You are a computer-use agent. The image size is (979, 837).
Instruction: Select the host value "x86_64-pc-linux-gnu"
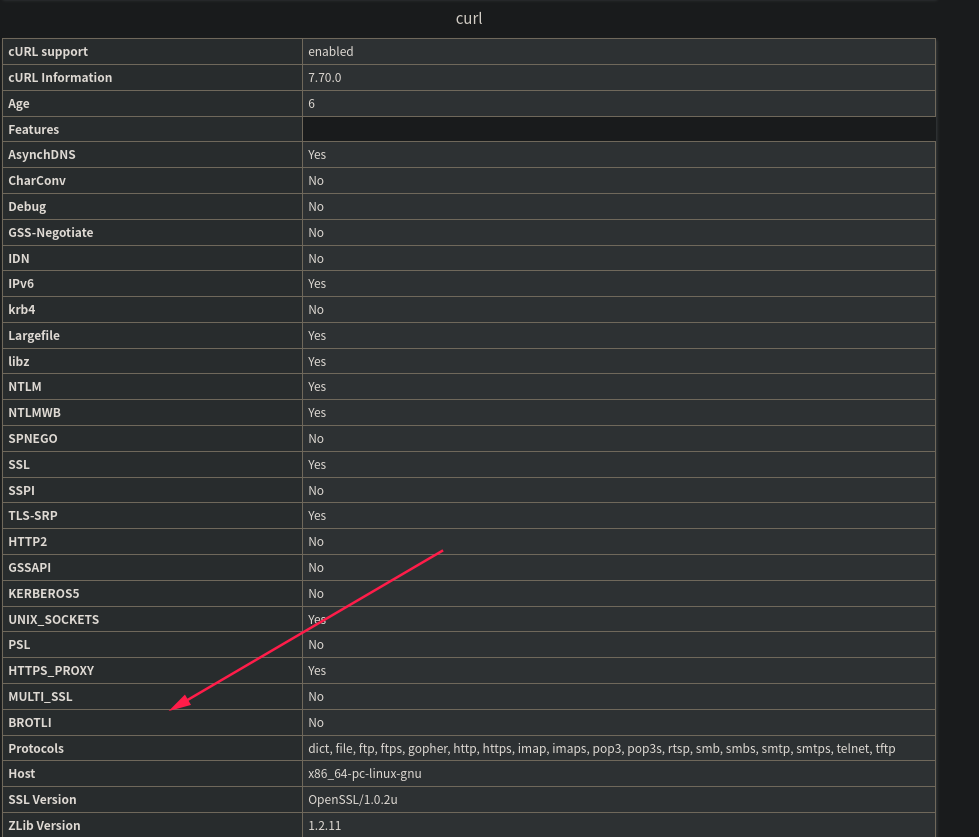coord(365,774)
